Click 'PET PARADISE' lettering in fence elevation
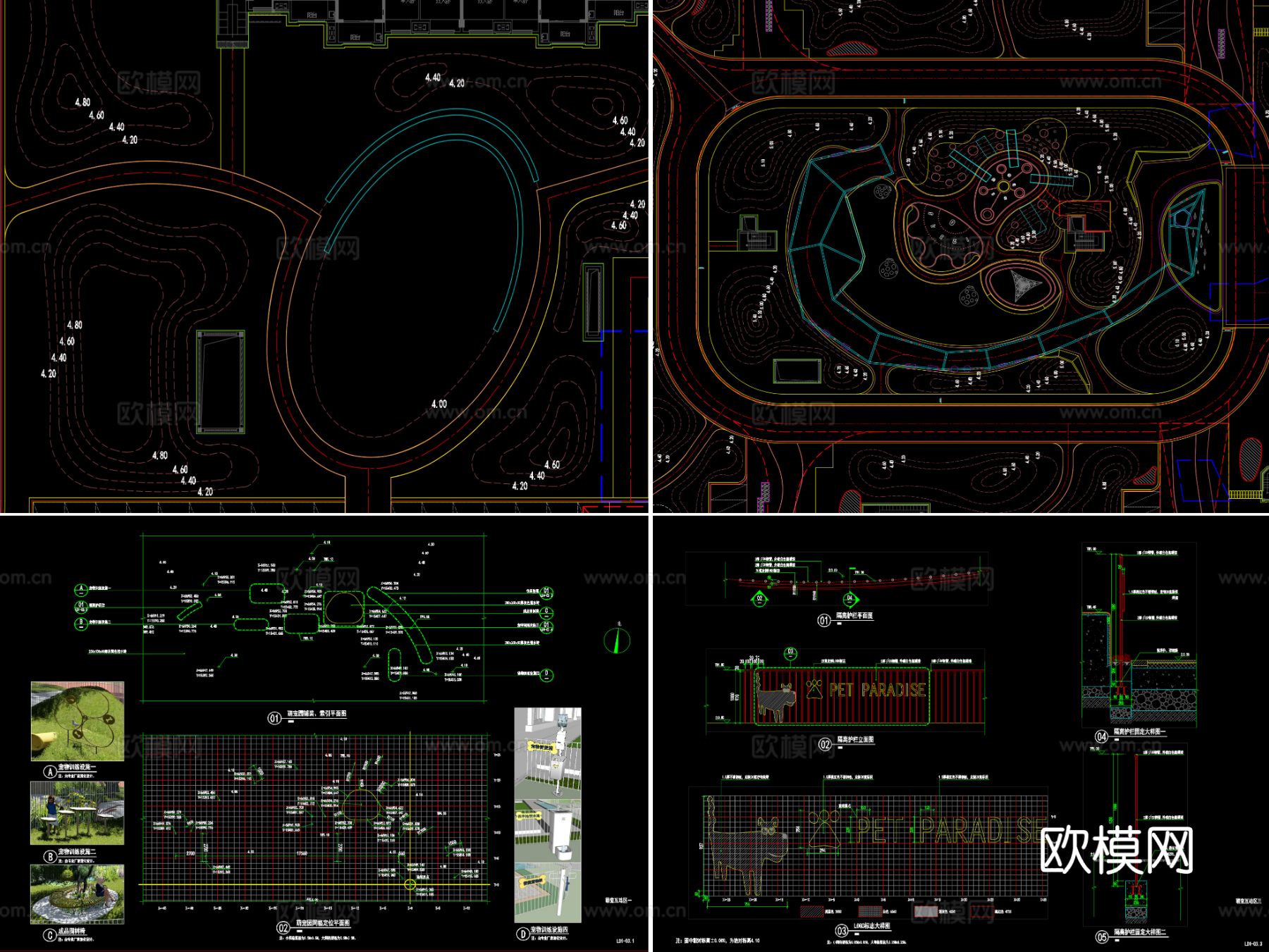 click(x=877, y=690)
